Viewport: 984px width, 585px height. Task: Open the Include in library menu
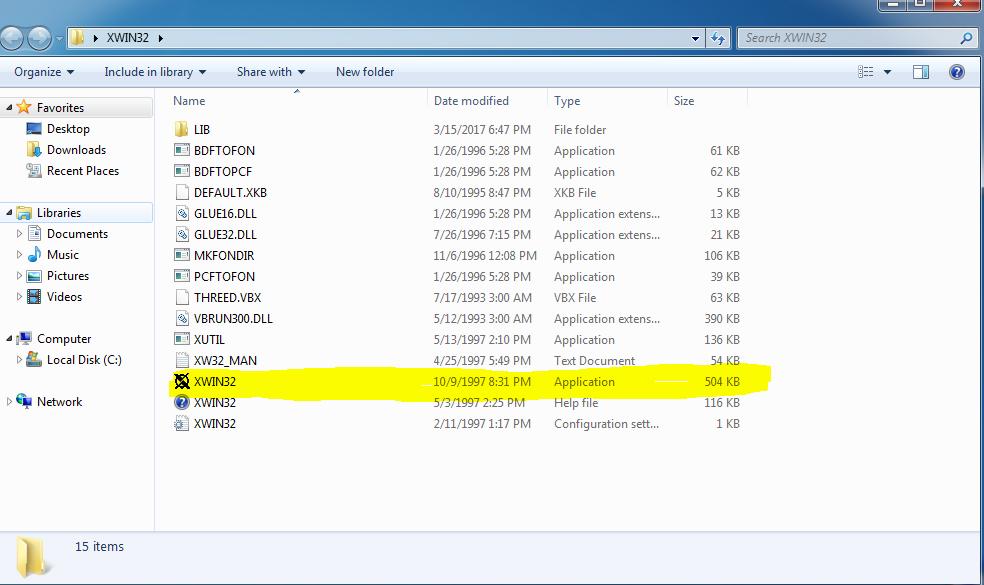point(155,72)
